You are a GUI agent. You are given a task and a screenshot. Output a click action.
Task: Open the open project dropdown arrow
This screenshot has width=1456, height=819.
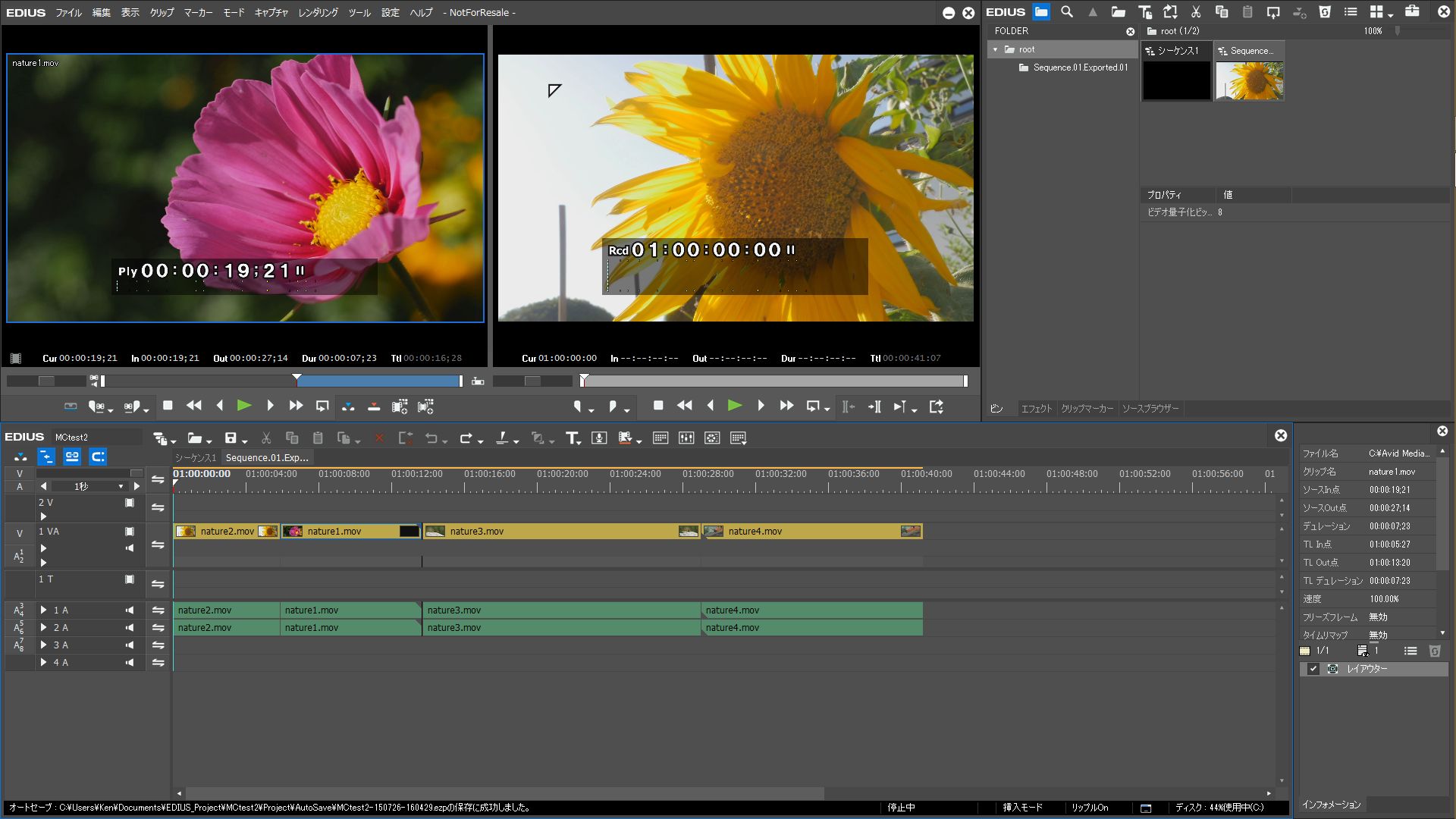(x=209, y=441)
